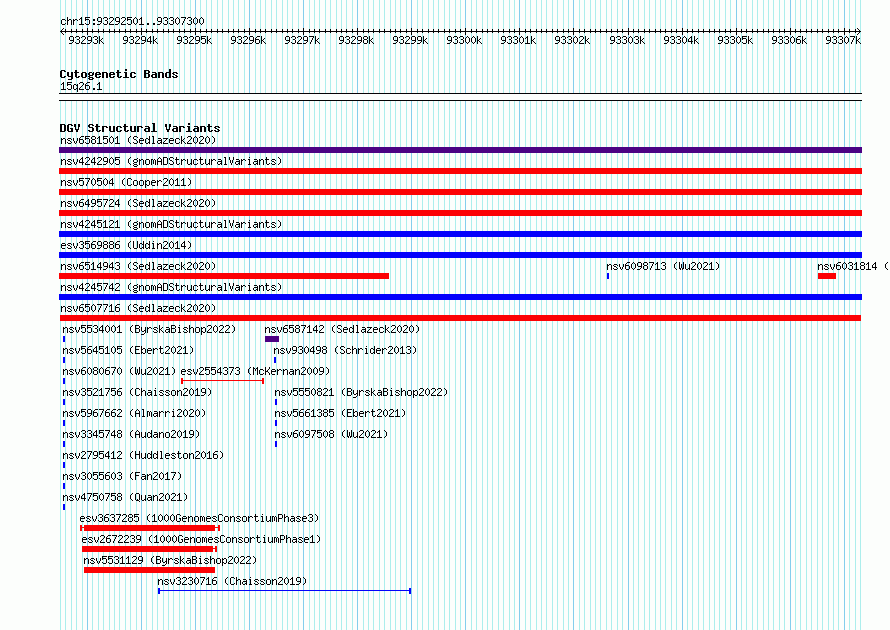Open esv2672239 (1000GenomesConsortiumPhase1) label
Image resolution: width=890 pixels, height=630 pixels.
click(201, 539)
